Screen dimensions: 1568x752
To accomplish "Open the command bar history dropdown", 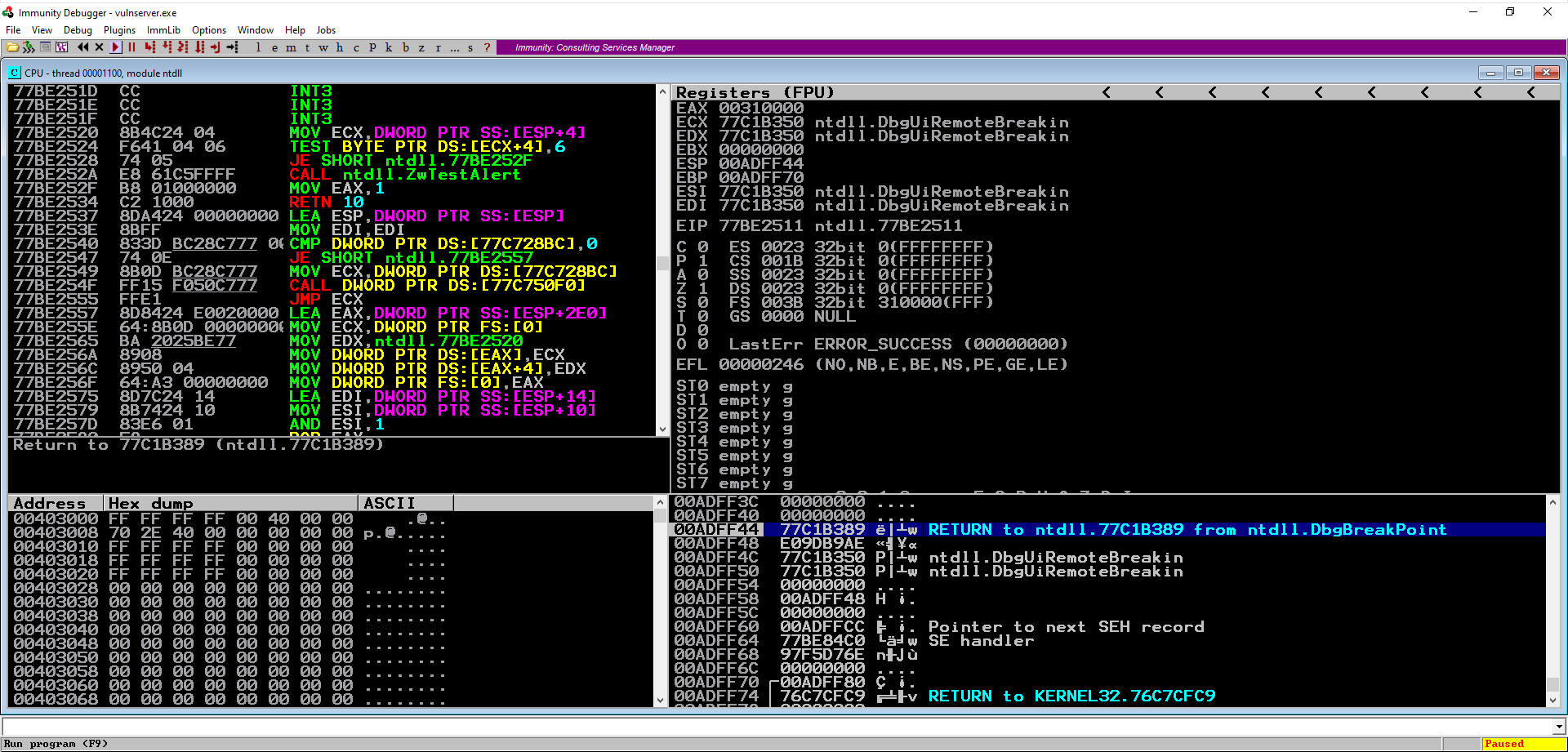I will pos(1559,726).
